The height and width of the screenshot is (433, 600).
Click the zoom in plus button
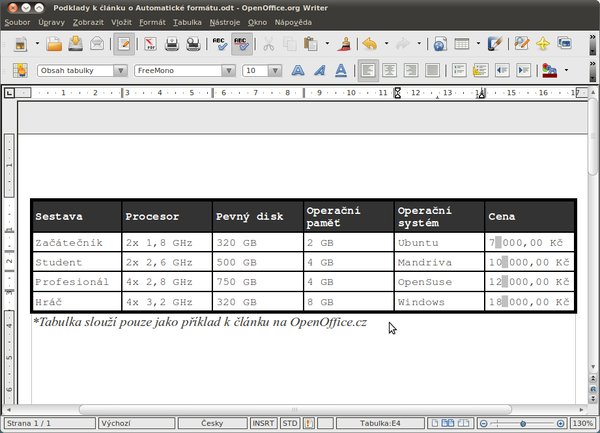[561, 423]
